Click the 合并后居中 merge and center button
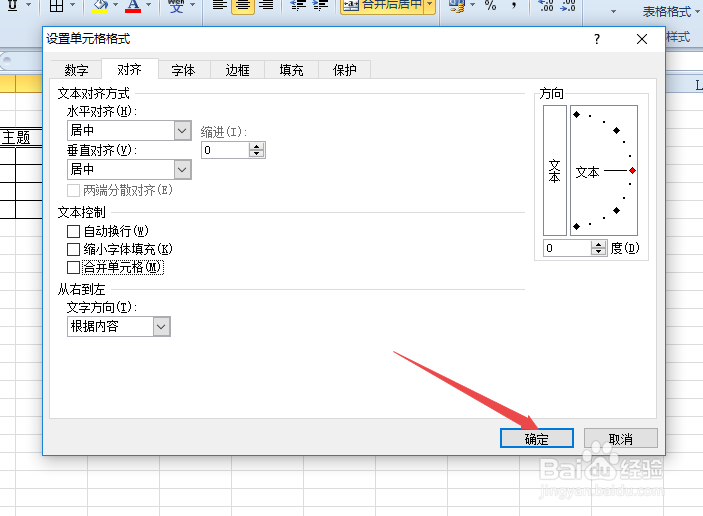 tap(382, 5)
